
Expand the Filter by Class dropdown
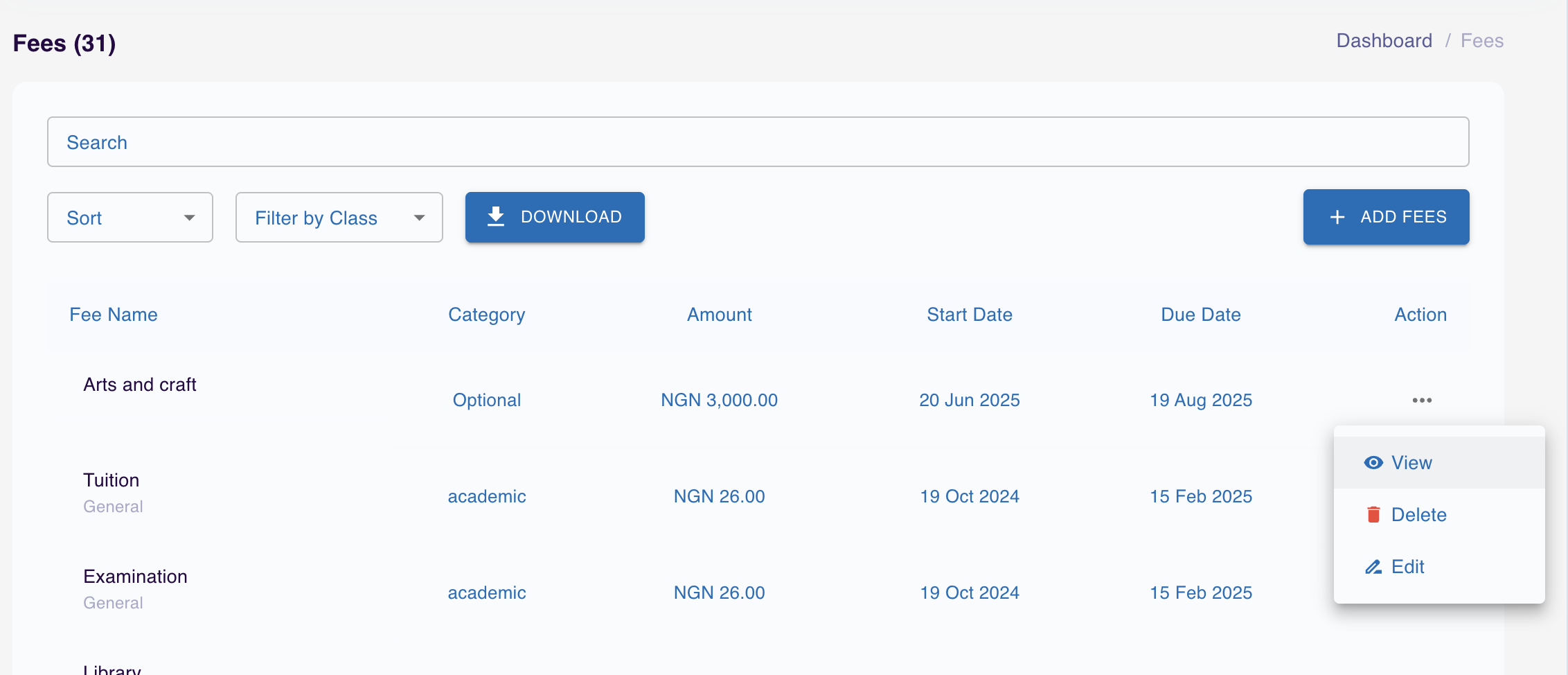point(339,218)
